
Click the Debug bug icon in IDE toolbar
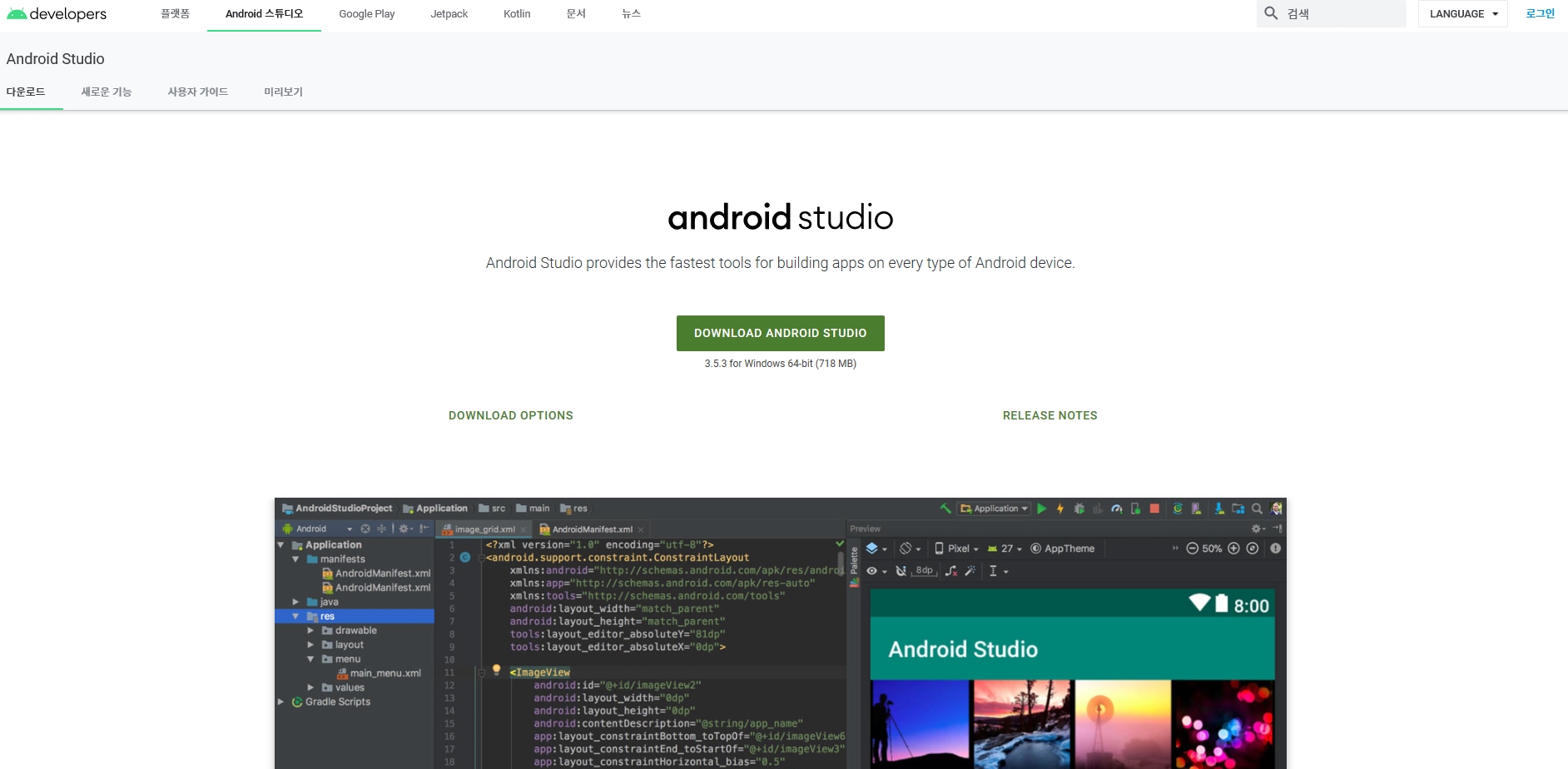(1079, 509)
